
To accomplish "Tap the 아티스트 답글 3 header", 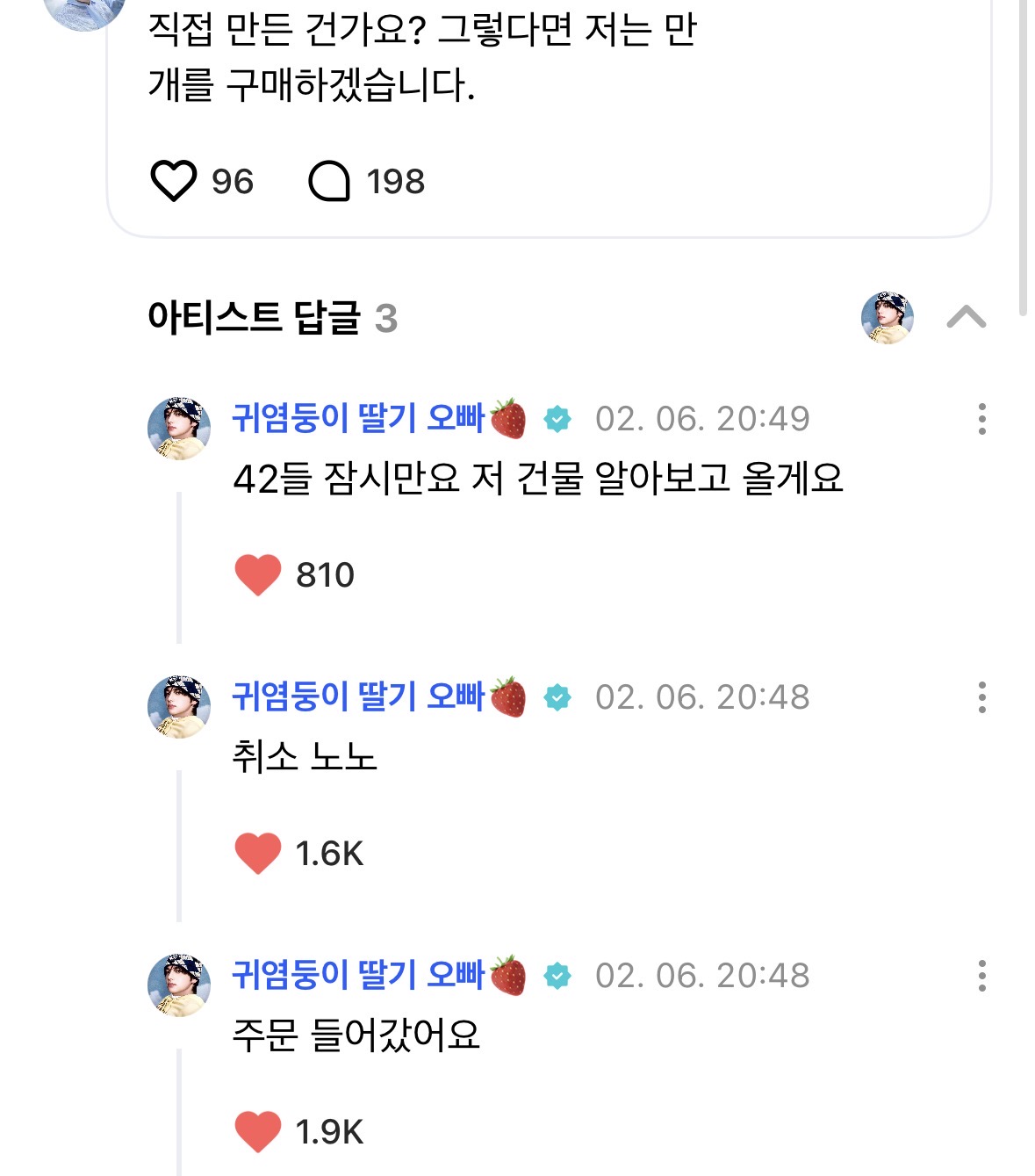I will click(272, 318).
